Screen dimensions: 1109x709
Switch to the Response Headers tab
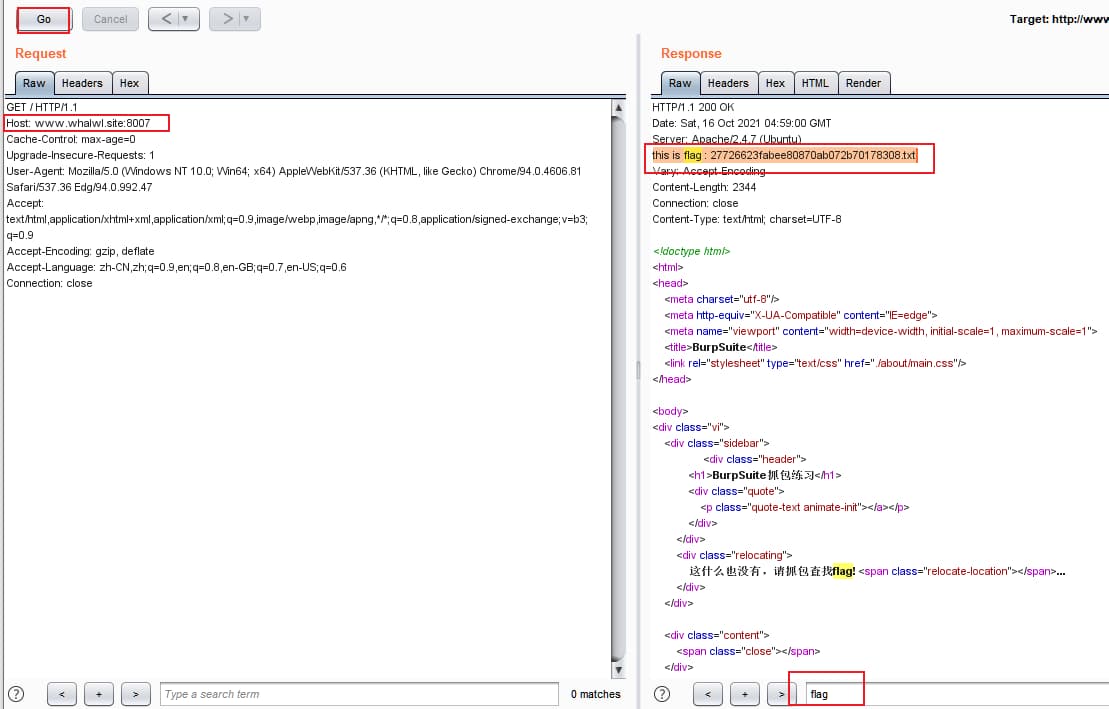tap(728, 83)
